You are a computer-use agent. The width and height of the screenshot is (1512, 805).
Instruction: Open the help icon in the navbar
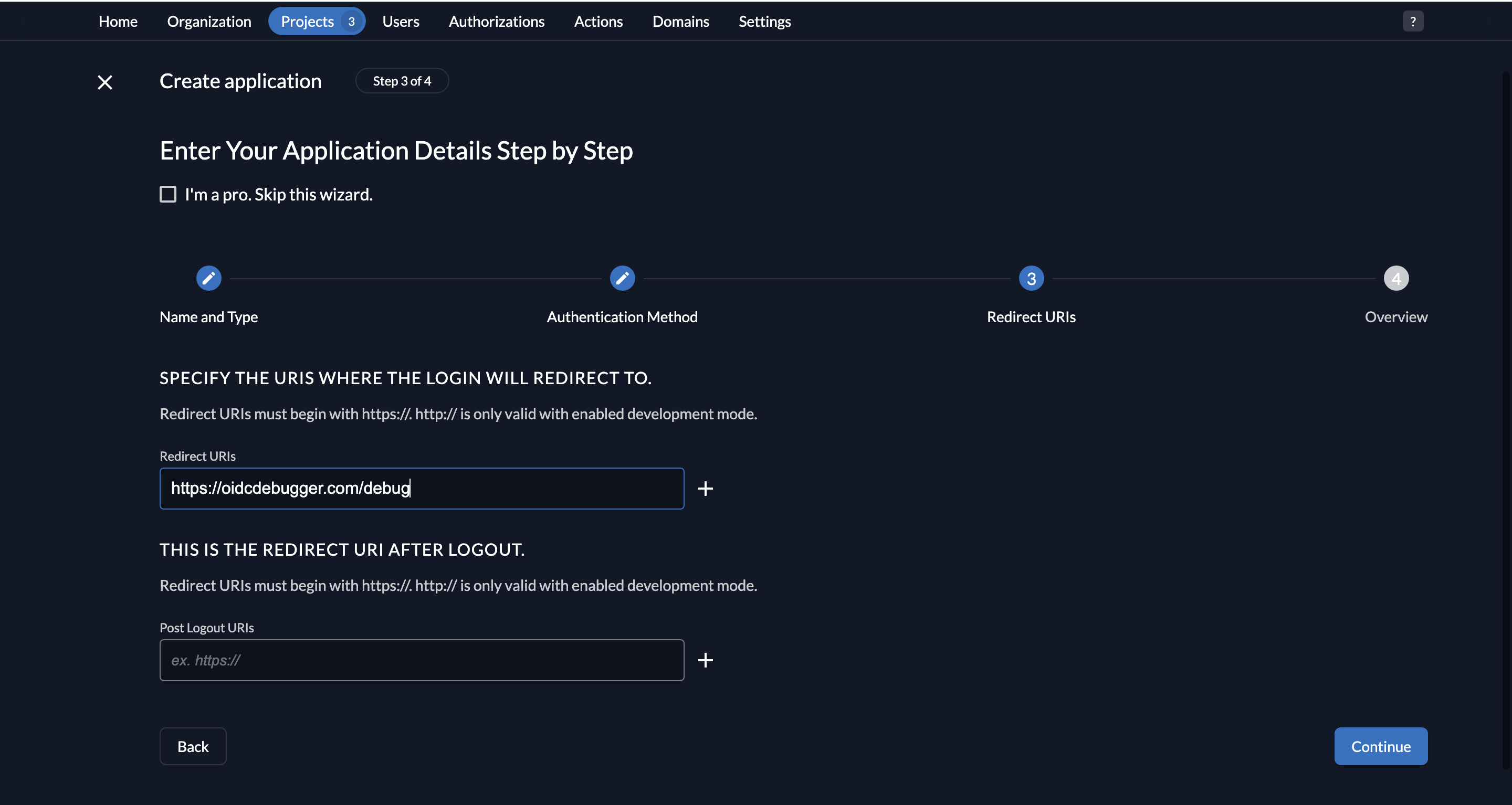pos(1413,21)
